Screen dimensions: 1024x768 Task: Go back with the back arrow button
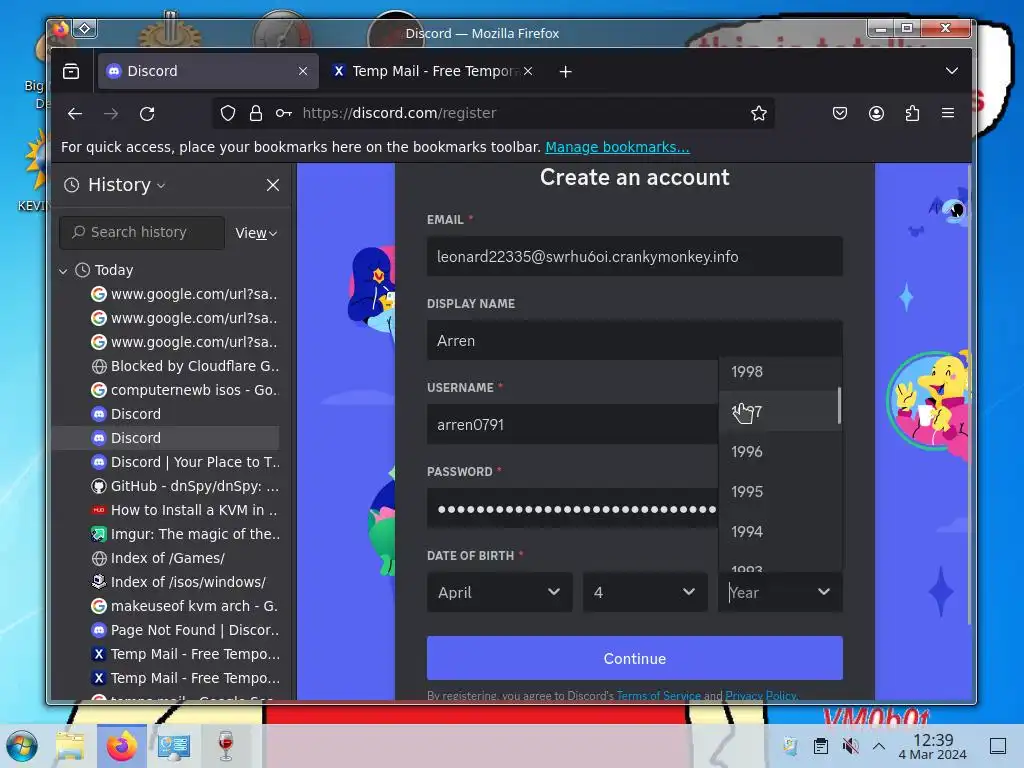point(75,114)
